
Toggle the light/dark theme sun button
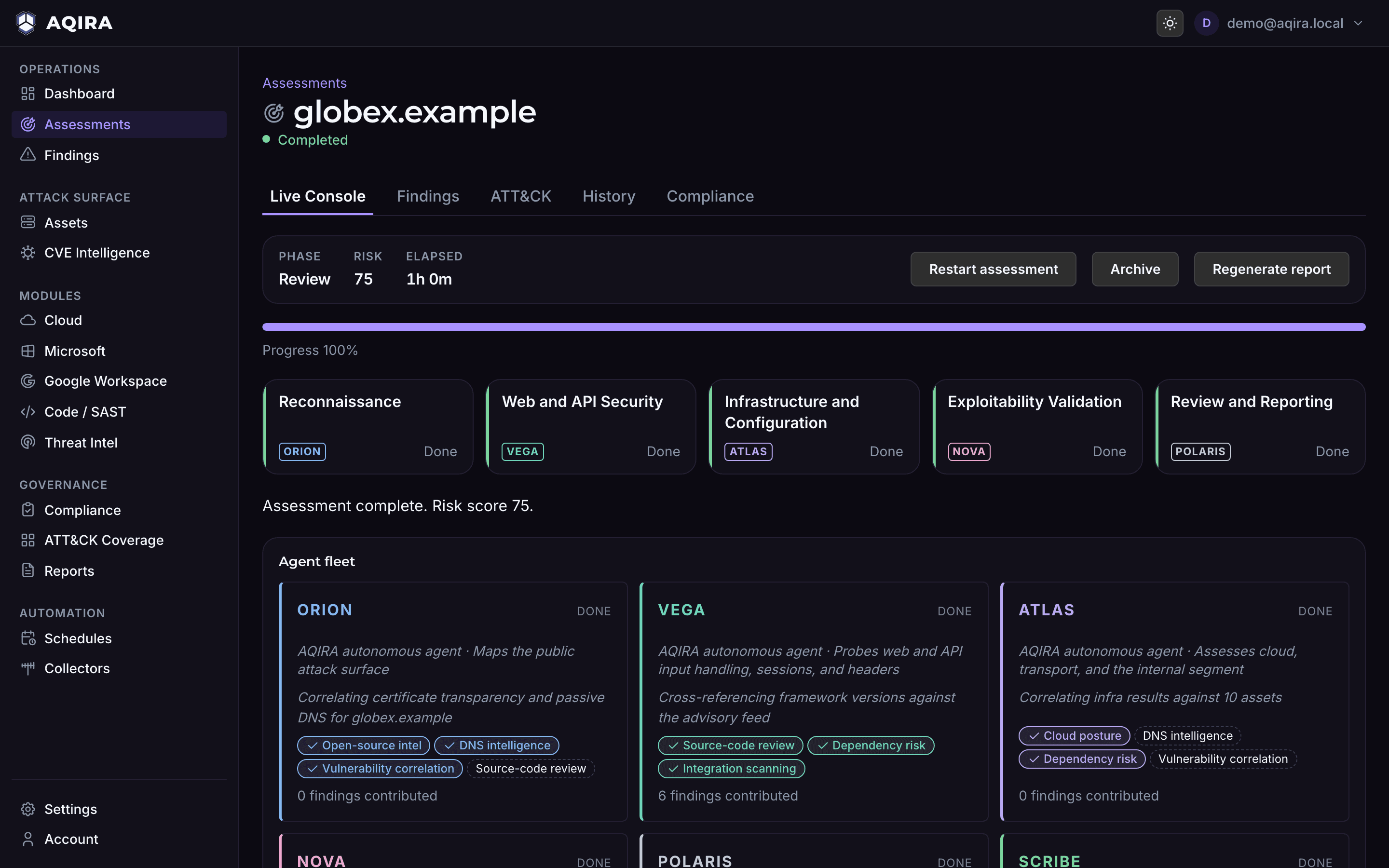(x=1170, y=23)
